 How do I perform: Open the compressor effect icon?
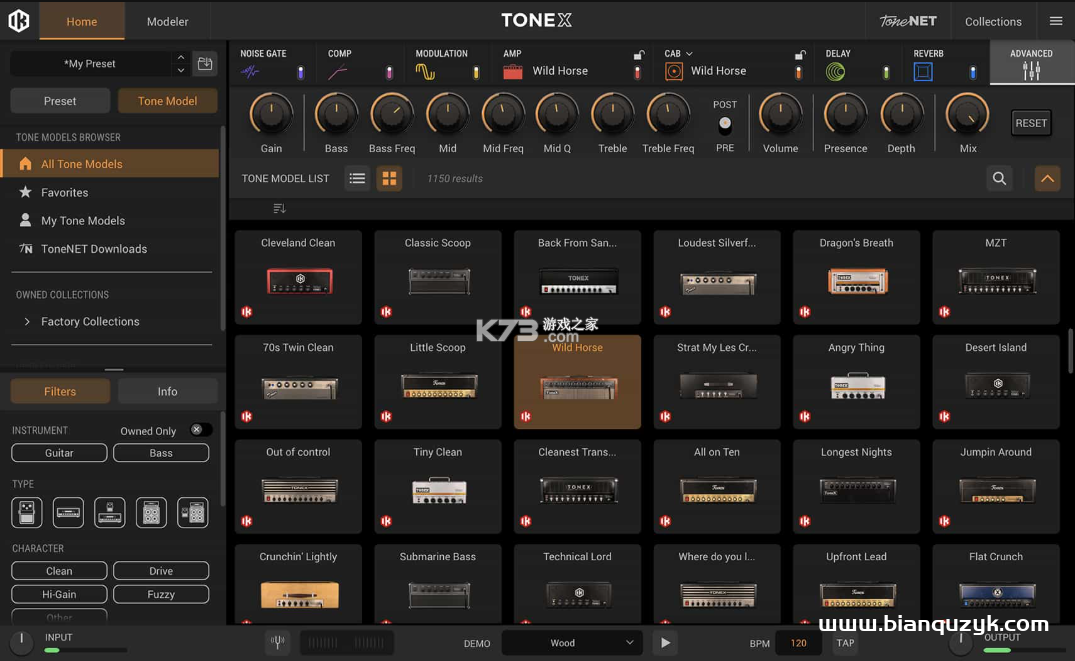click(337, 71)
